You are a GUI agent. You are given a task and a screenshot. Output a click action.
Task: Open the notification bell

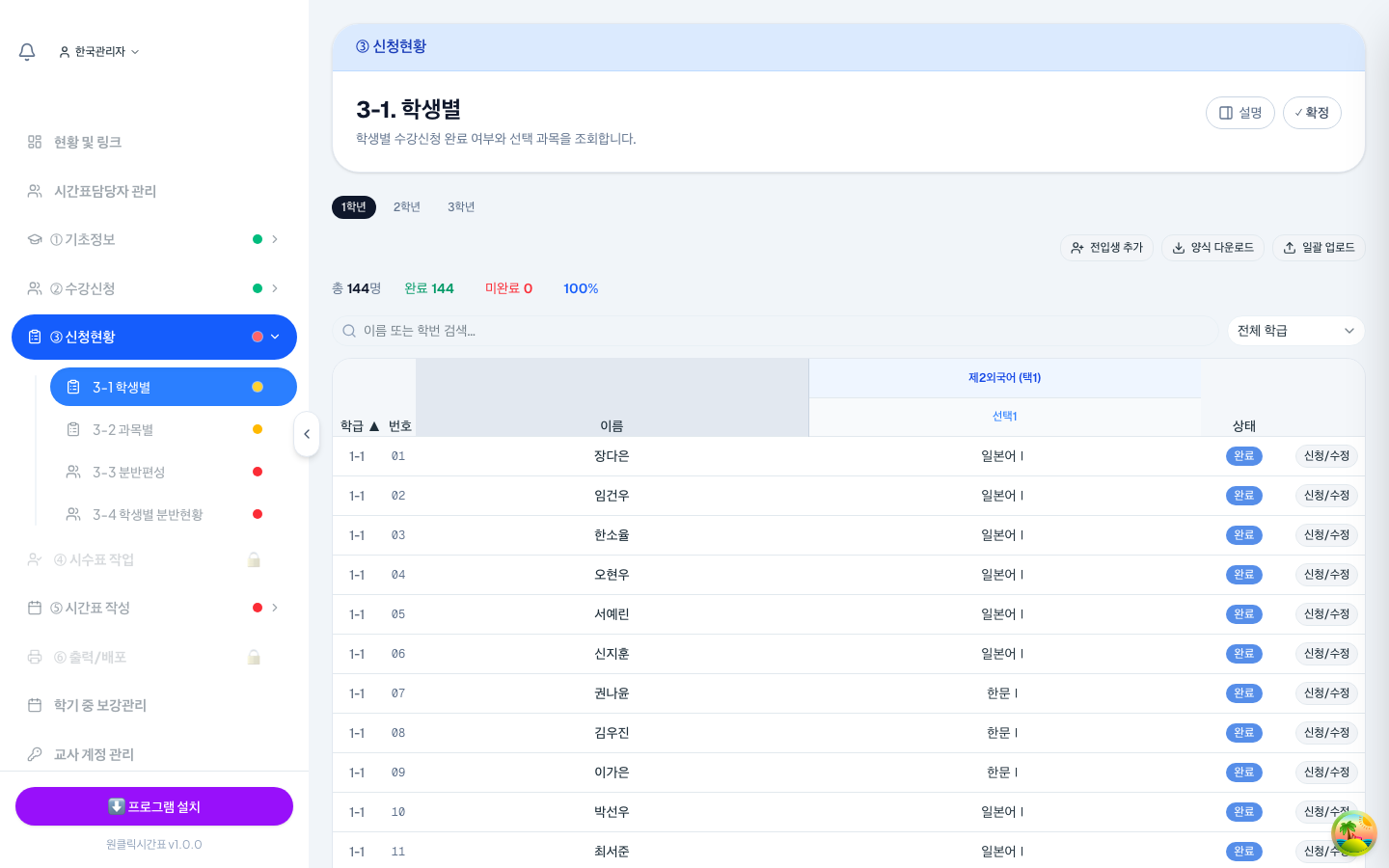click(x=27, y=51)
